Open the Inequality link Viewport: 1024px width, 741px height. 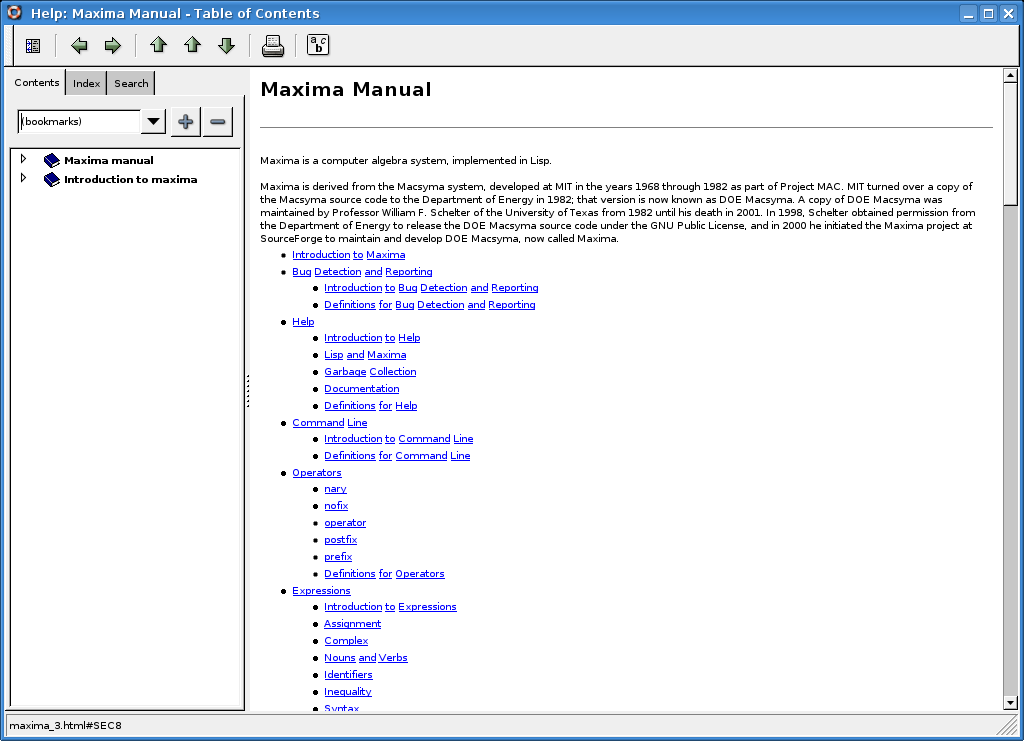point(347,692)
